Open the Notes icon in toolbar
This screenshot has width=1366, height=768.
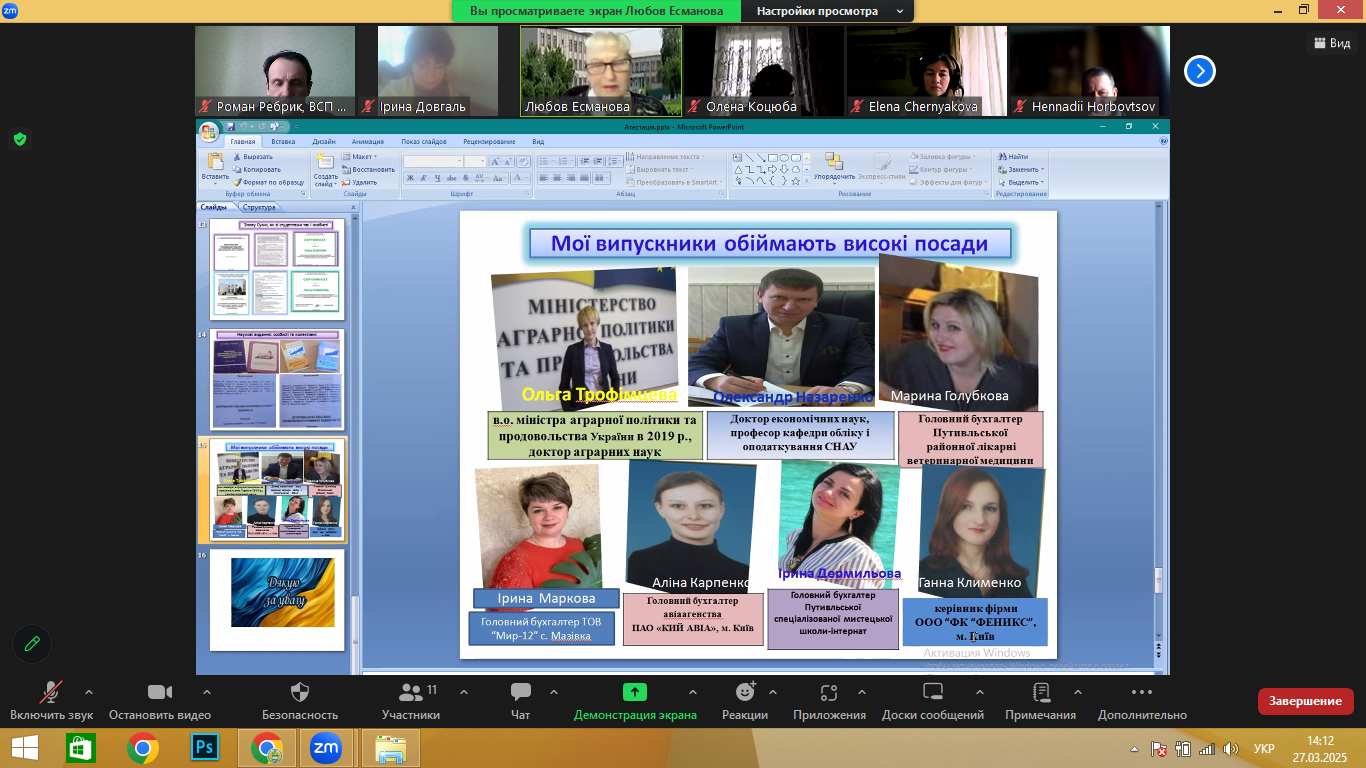click(x=1041, y=692)
